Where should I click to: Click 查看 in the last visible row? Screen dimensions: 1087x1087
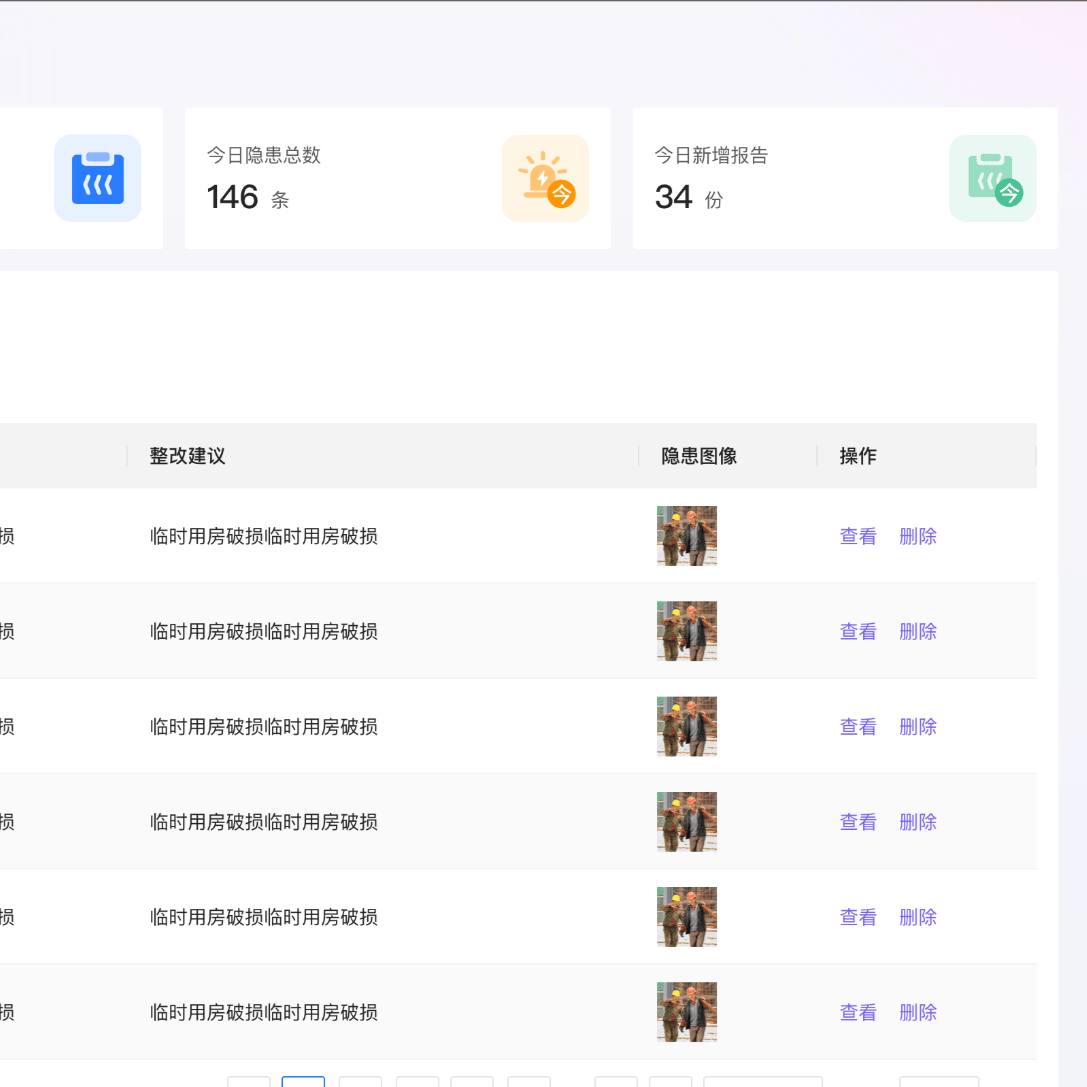[858, 1012]
